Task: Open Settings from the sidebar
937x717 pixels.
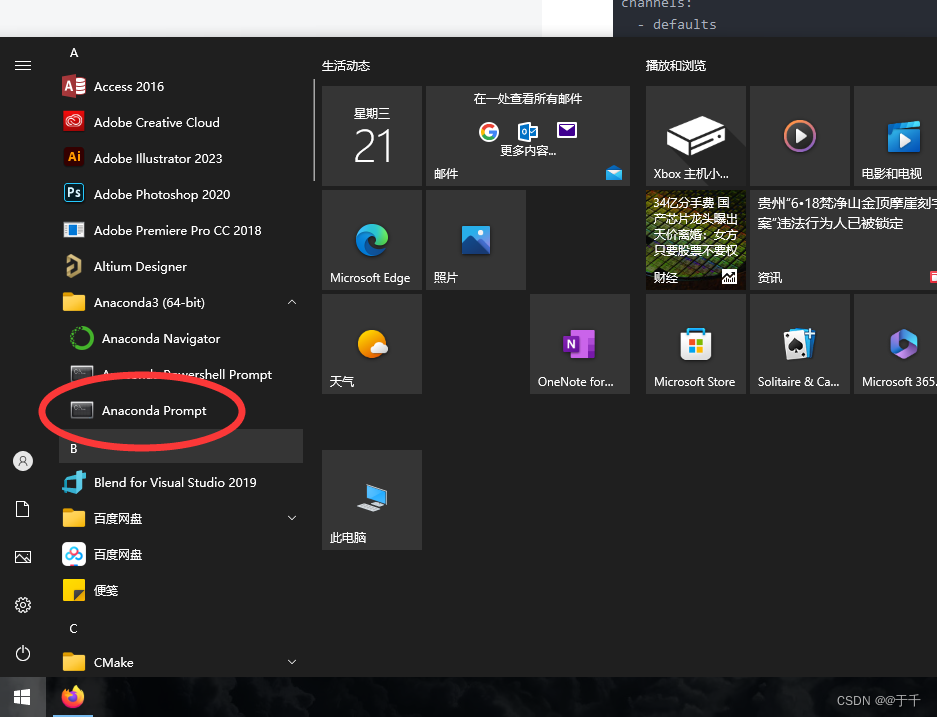Action: [23, 605]
